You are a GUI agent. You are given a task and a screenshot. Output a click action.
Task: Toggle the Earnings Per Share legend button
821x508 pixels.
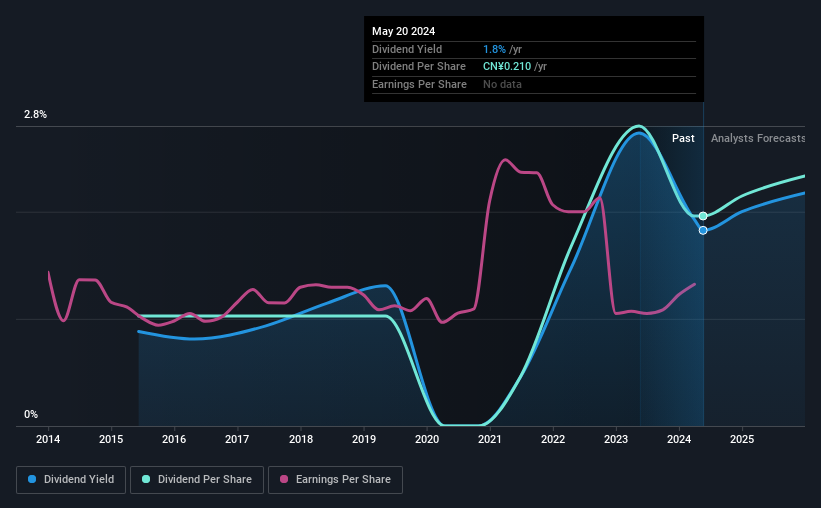335,480
